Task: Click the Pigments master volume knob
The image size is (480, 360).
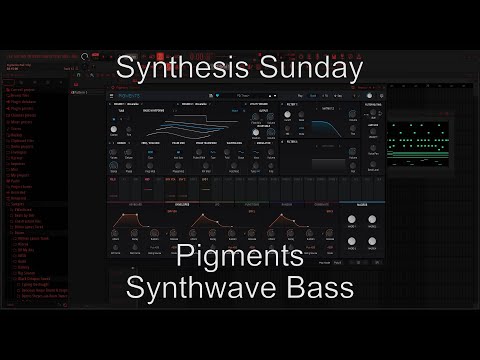Action: point(369,96)
